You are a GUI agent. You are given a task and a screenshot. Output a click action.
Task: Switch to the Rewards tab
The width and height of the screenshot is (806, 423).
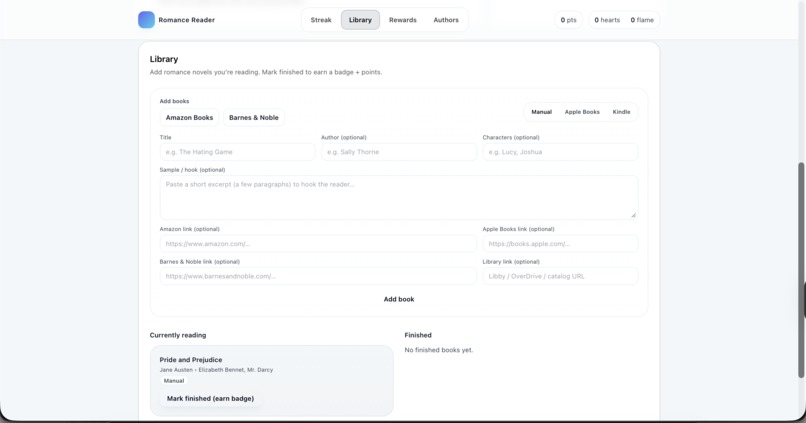click(402, 20)
